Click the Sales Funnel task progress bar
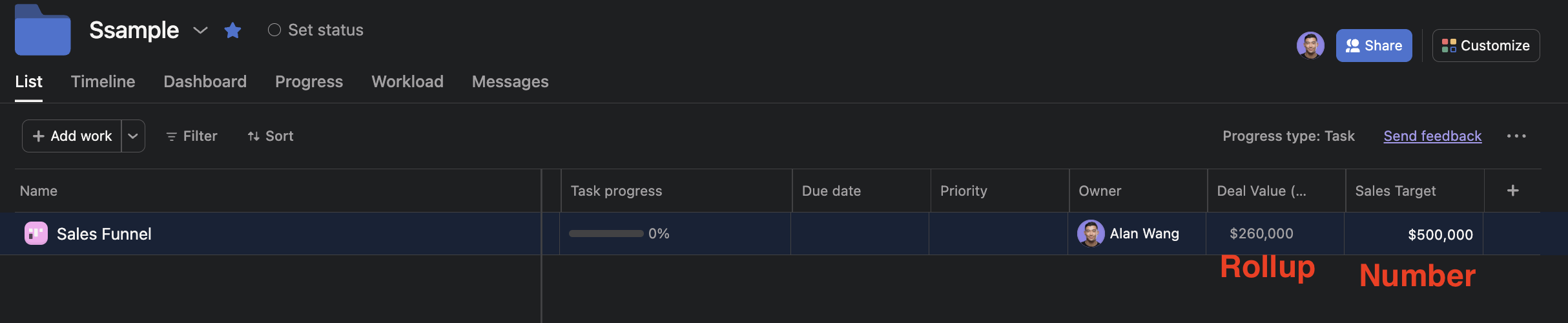This screenshot has width=1568, height=323. [x=606, y=233]
